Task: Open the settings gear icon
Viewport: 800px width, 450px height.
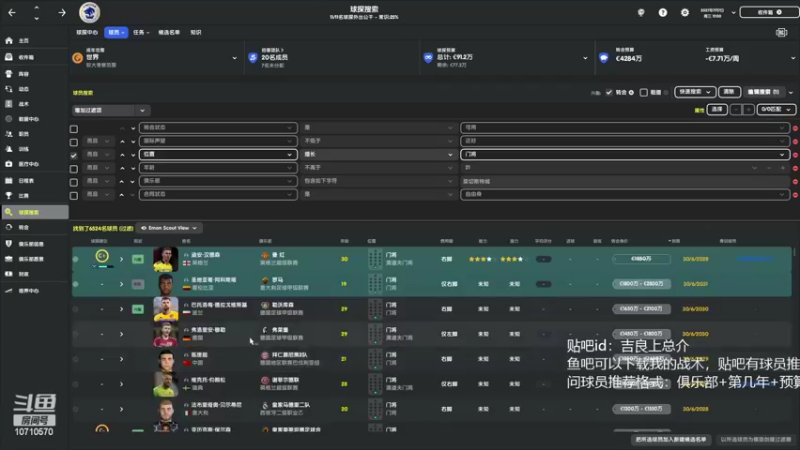Action: (685, 12)
